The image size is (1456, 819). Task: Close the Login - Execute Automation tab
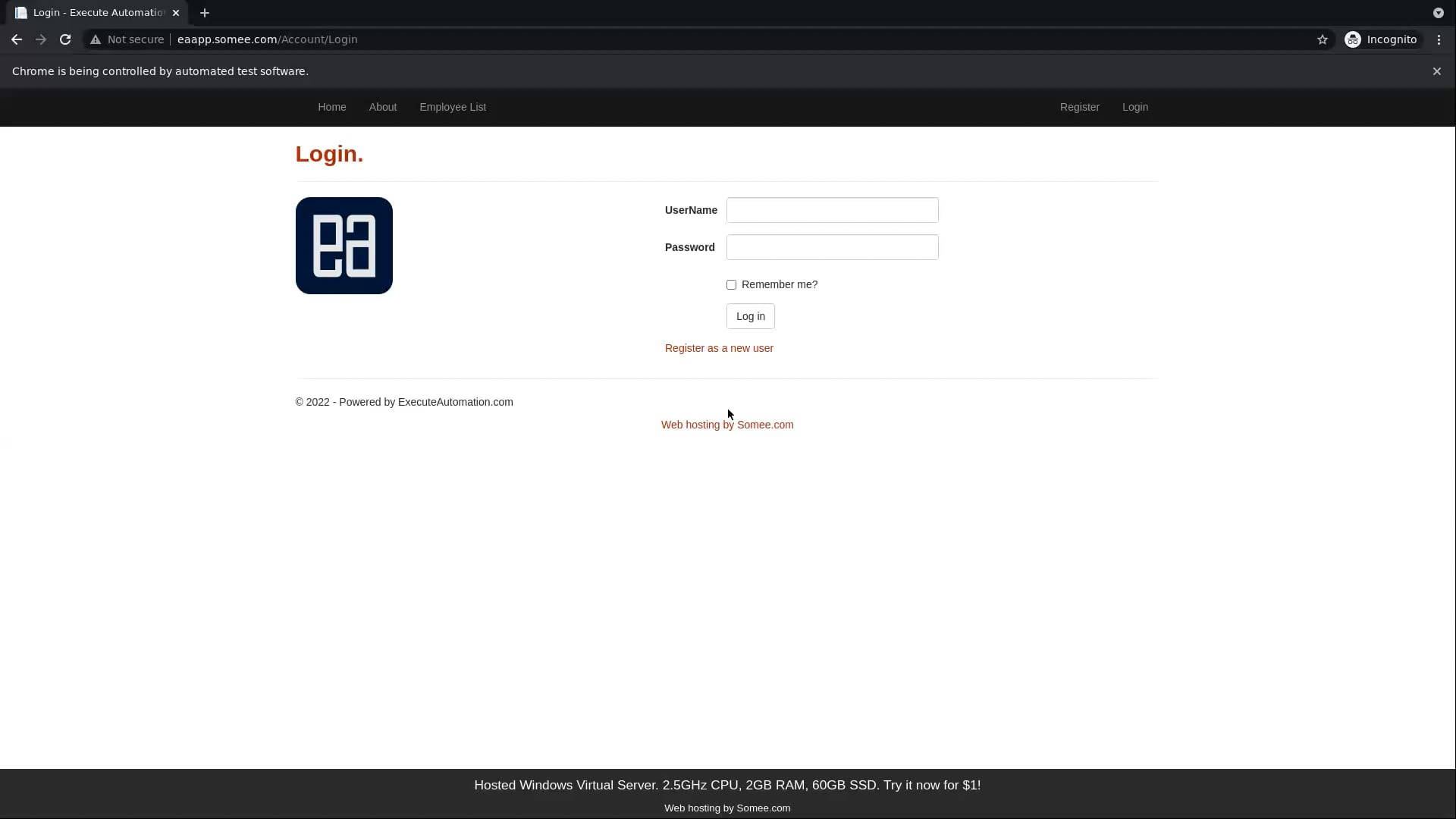[x=176, y=13]
